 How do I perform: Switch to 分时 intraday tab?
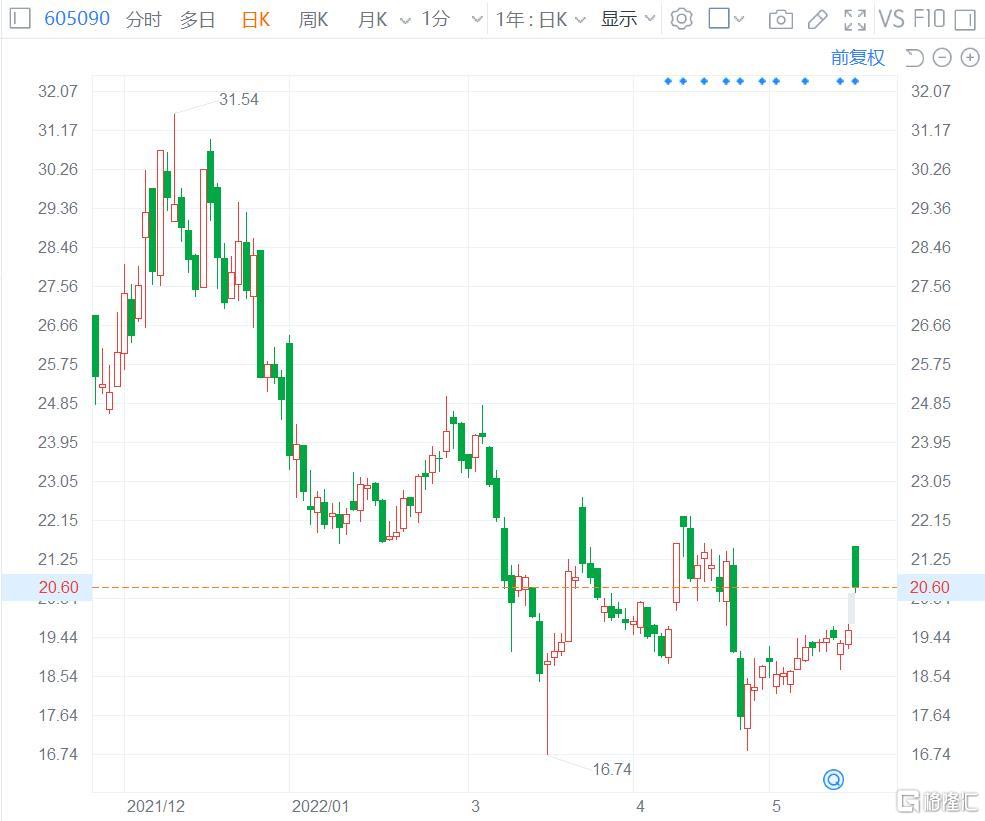pos(143,19)
